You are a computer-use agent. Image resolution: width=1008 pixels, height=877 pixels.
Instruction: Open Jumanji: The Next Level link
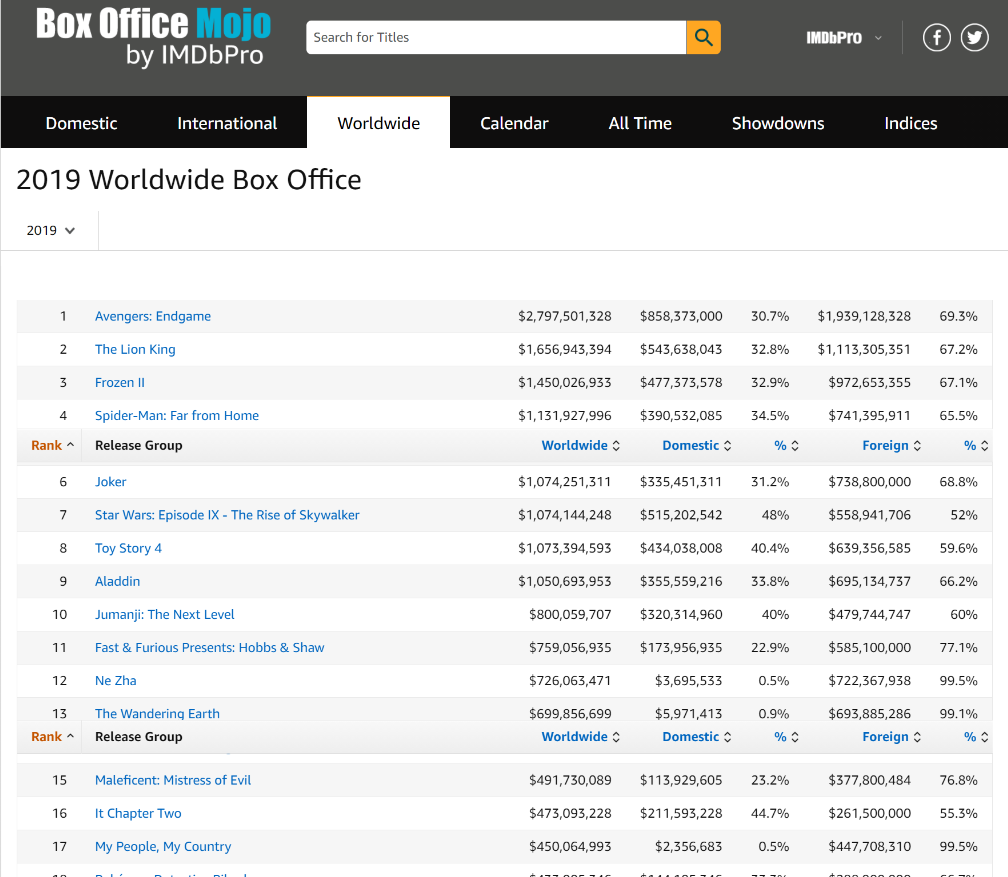pyautogui.click(x=165, y=614)
